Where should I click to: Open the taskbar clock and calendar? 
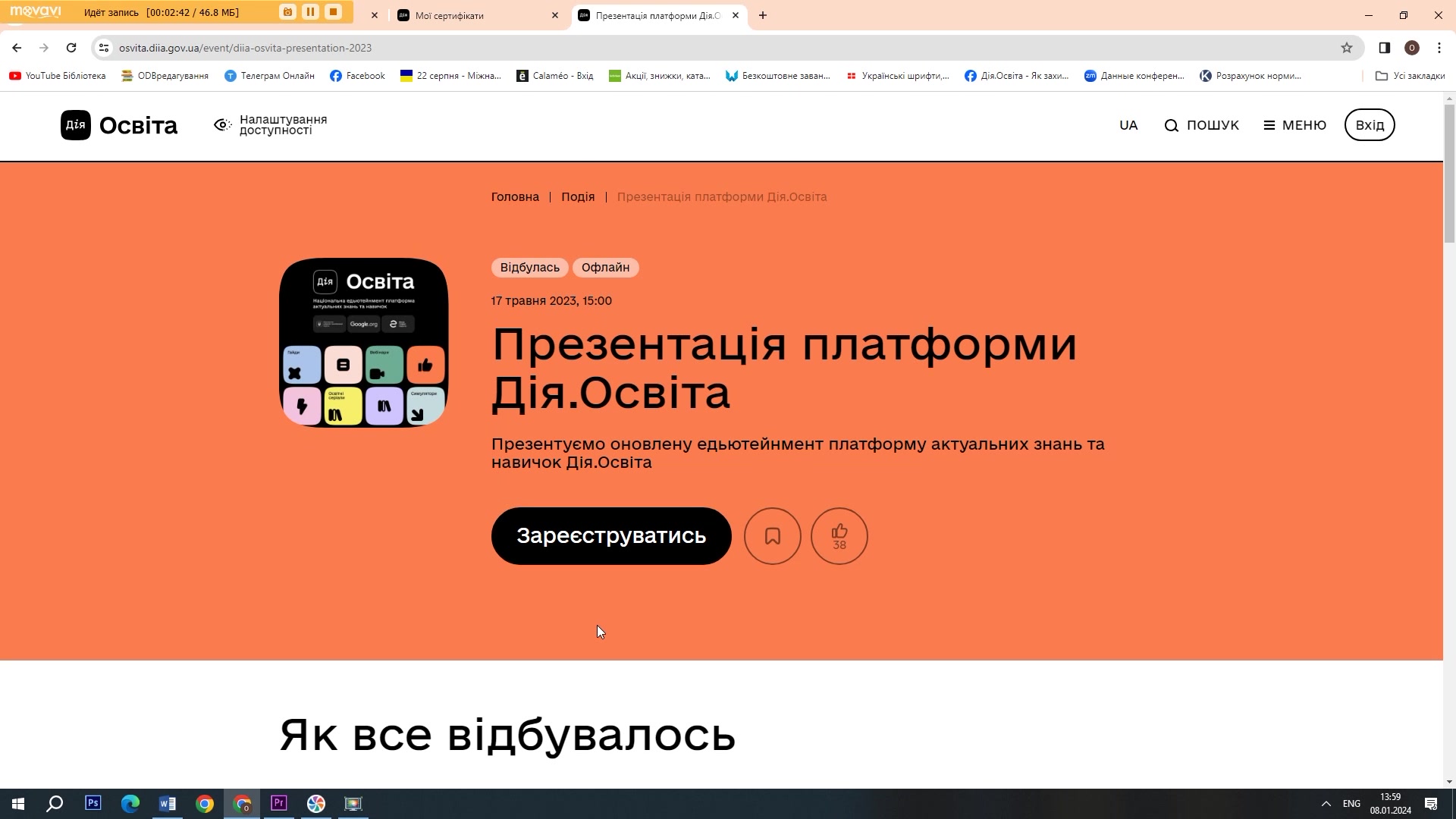point(1391,804)
